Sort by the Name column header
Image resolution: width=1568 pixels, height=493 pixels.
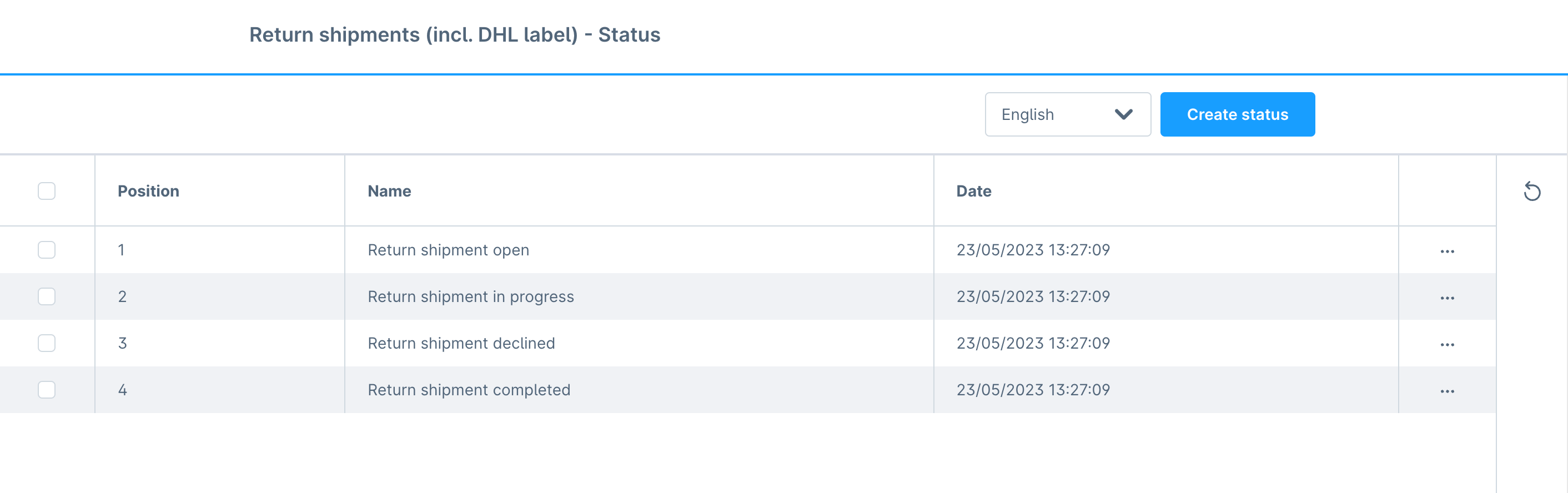(389, 191)
